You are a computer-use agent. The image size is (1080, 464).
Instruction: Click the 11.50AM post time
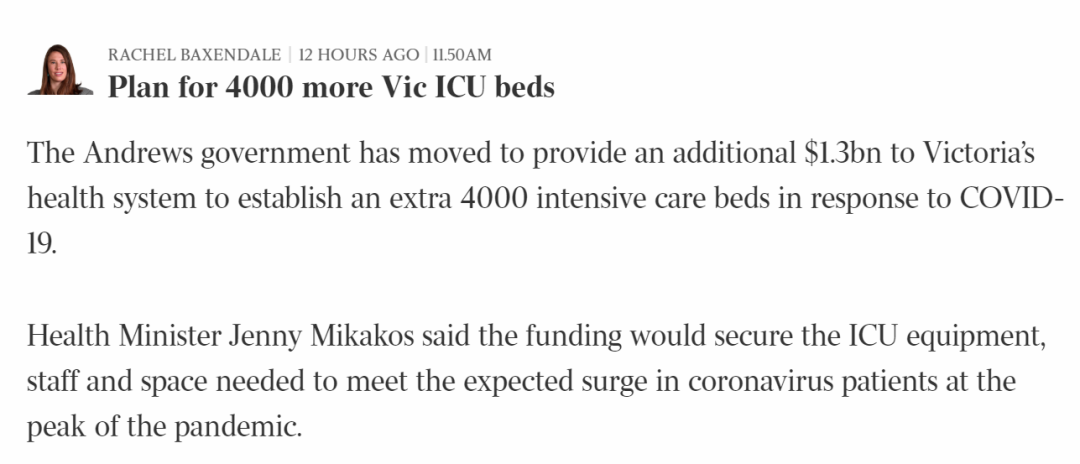(462, 55)
